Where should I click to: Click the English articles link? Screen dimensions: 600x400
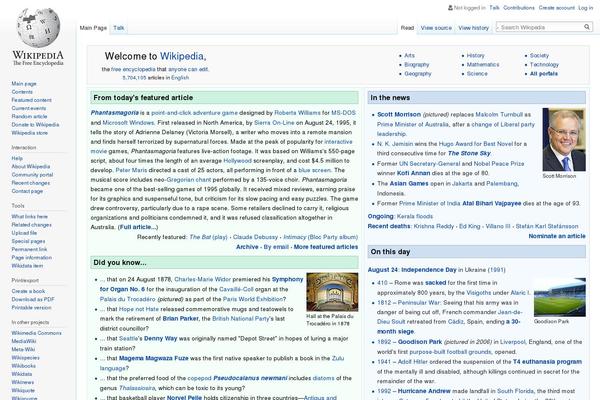coord(180,78)
